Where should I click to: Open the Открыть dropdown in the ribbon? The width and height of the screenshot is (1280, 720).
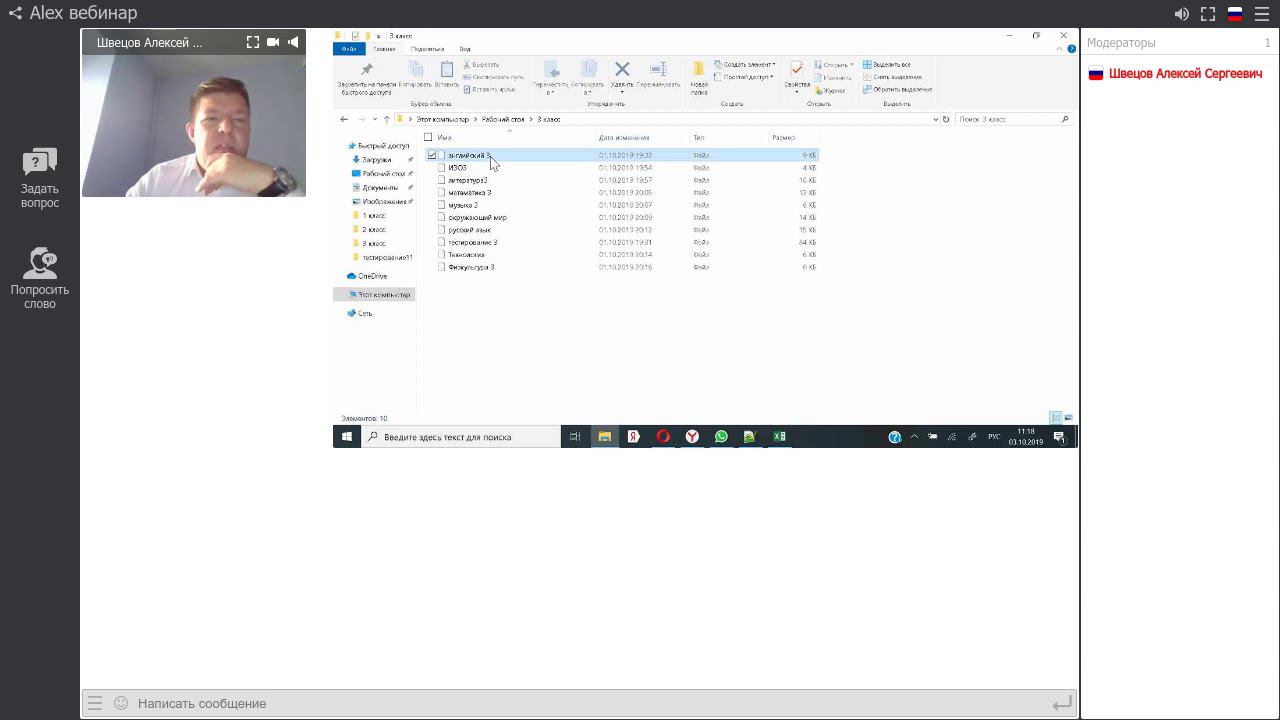[834, 65]
